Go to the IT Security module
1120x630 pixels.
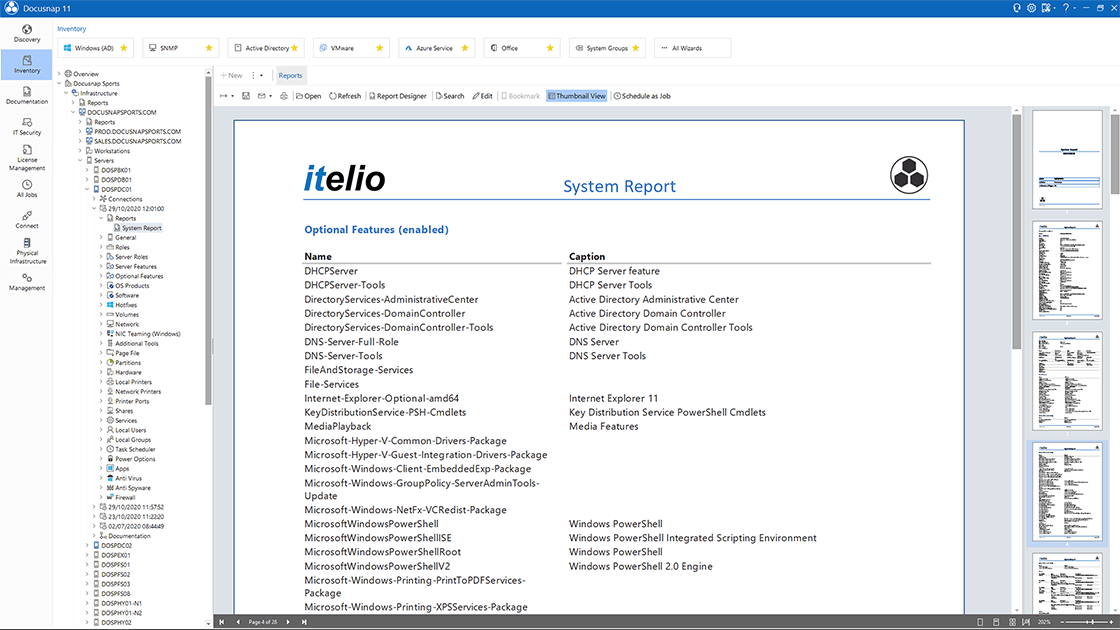click(26, 126)
